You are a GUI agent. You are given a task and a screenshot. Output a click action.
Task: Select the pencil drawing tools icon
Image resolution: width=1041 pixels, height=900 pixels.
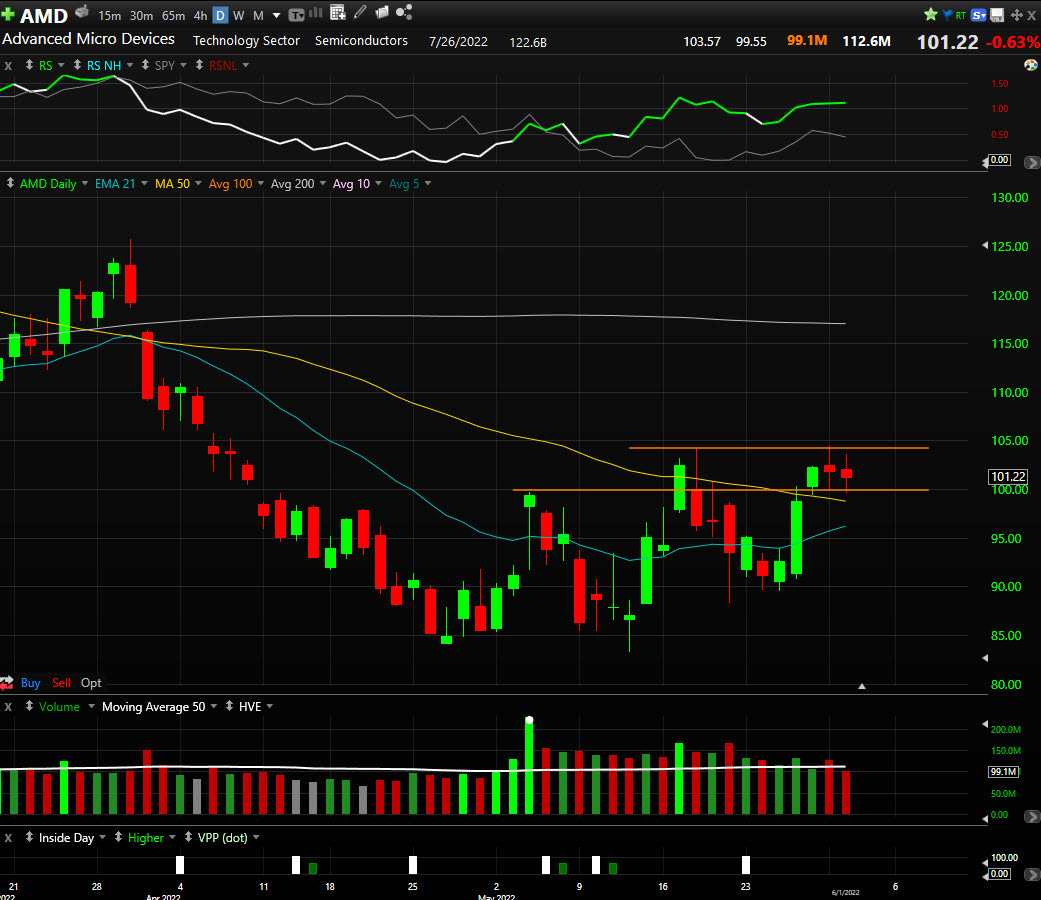click(x=360, y=12)
